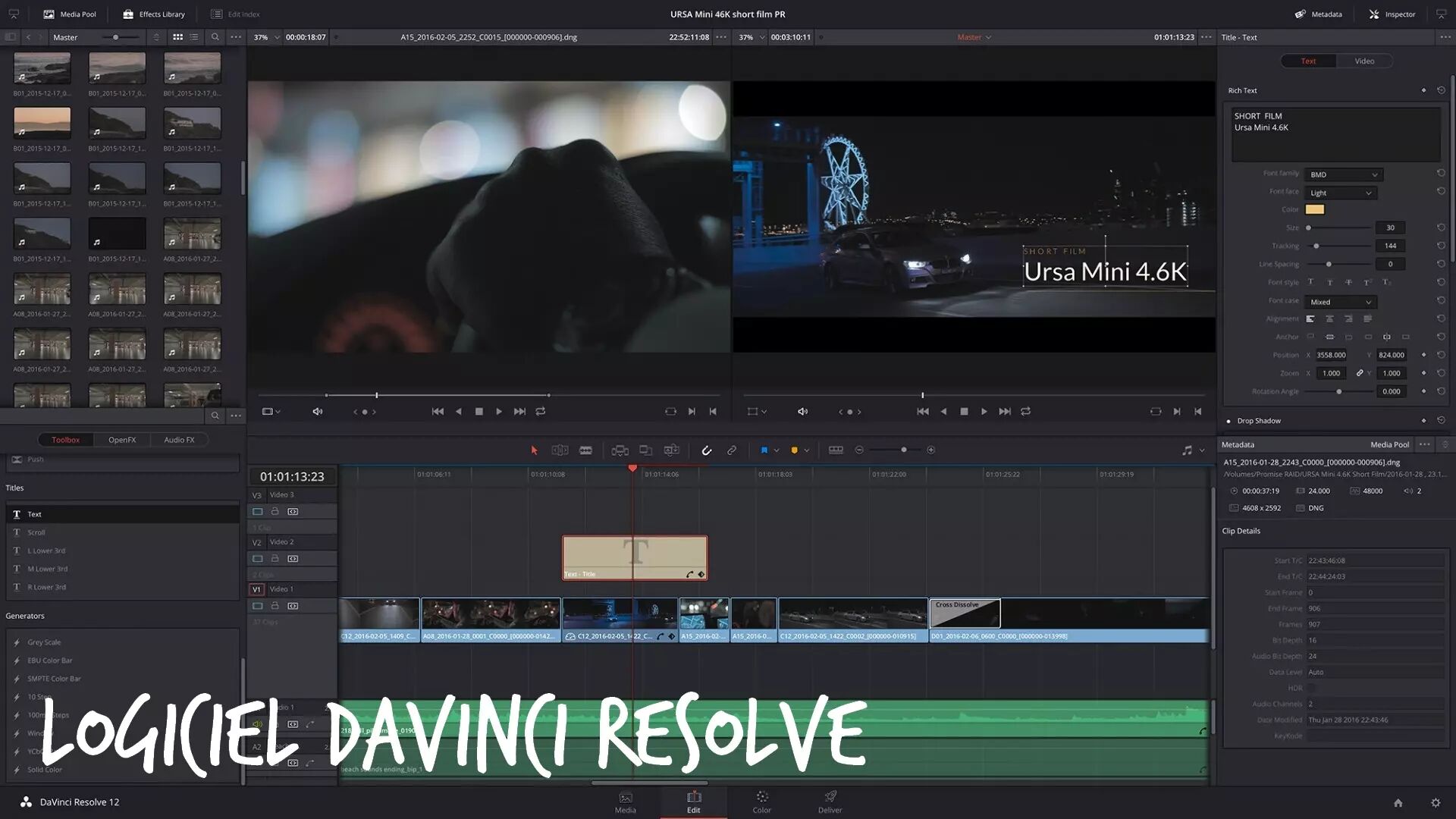Open project manager home icon
Screen dimensions: 1456x819
[x=1398, y=803]
